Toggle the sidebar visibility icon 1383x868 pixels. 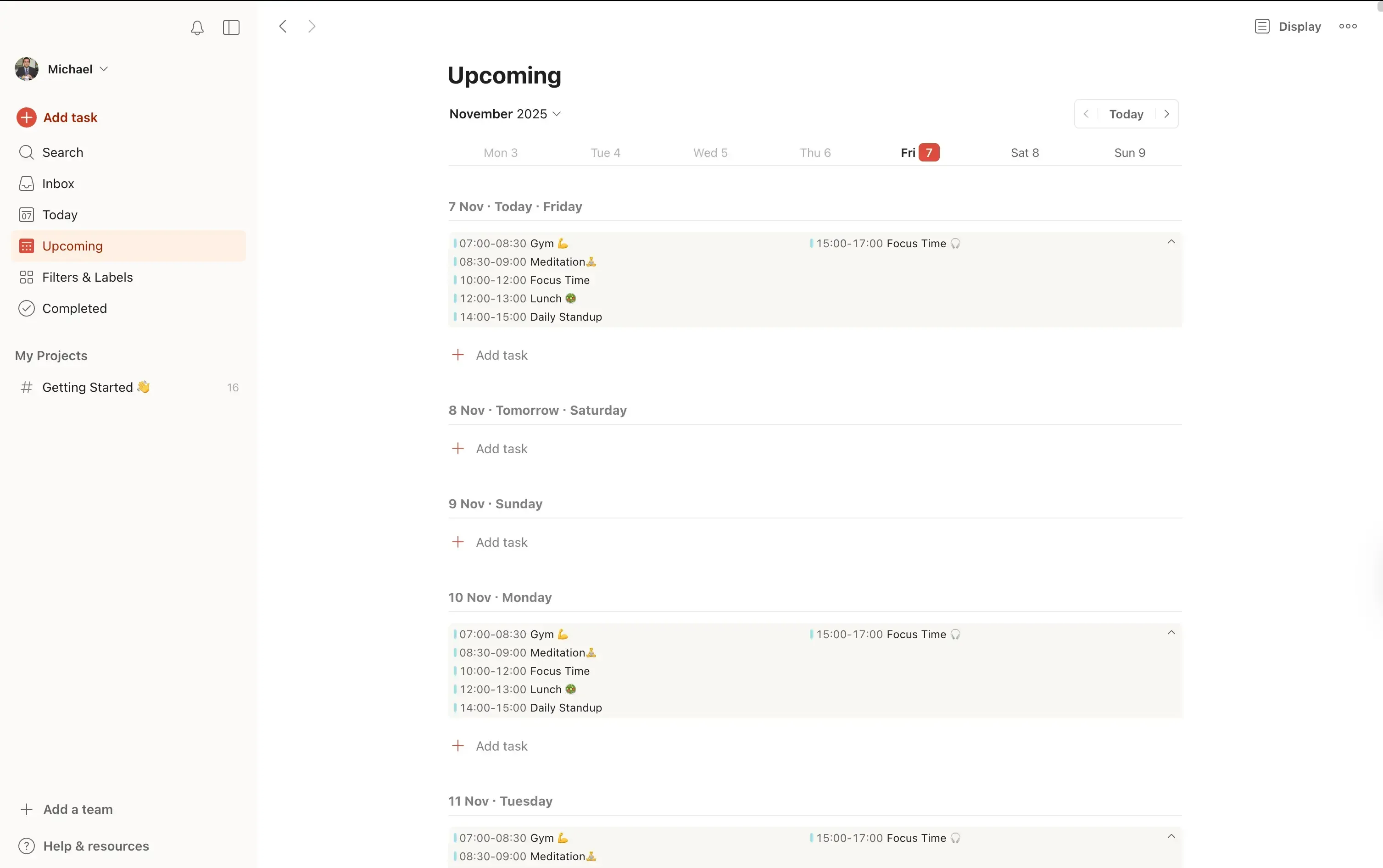231,27
